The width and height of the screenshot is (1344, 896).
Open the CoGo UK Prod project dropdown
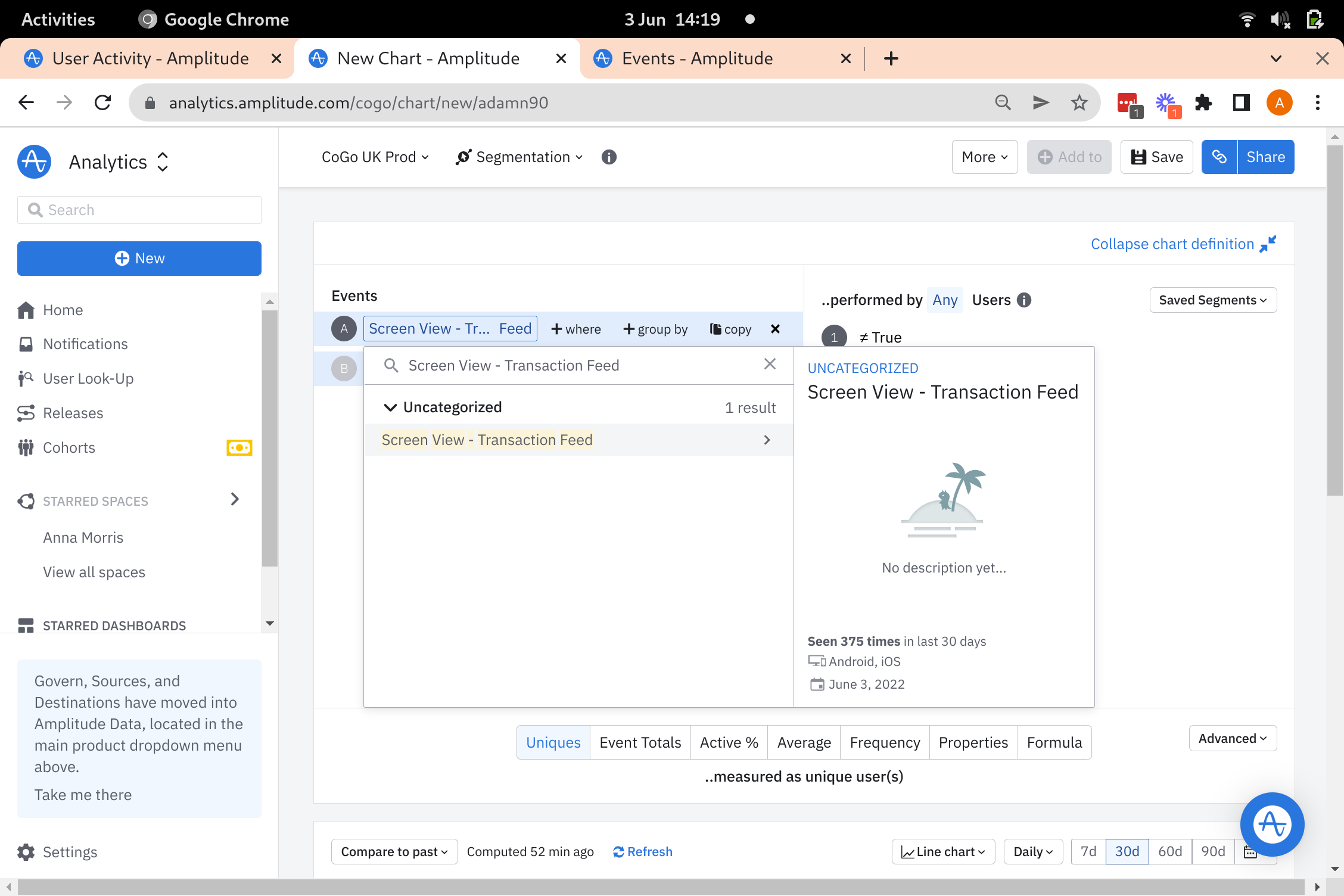375,157
